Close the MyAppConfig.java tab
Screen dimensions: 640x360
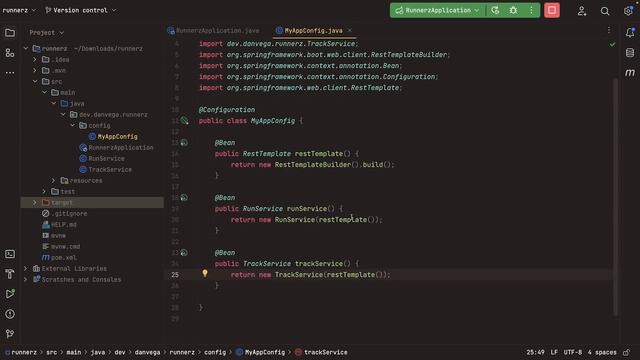coord(349,30)
